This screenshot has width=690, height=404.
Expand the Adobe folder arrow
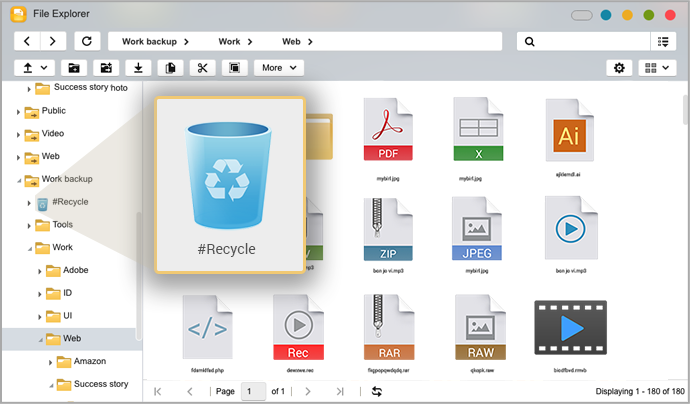[40, 272]
